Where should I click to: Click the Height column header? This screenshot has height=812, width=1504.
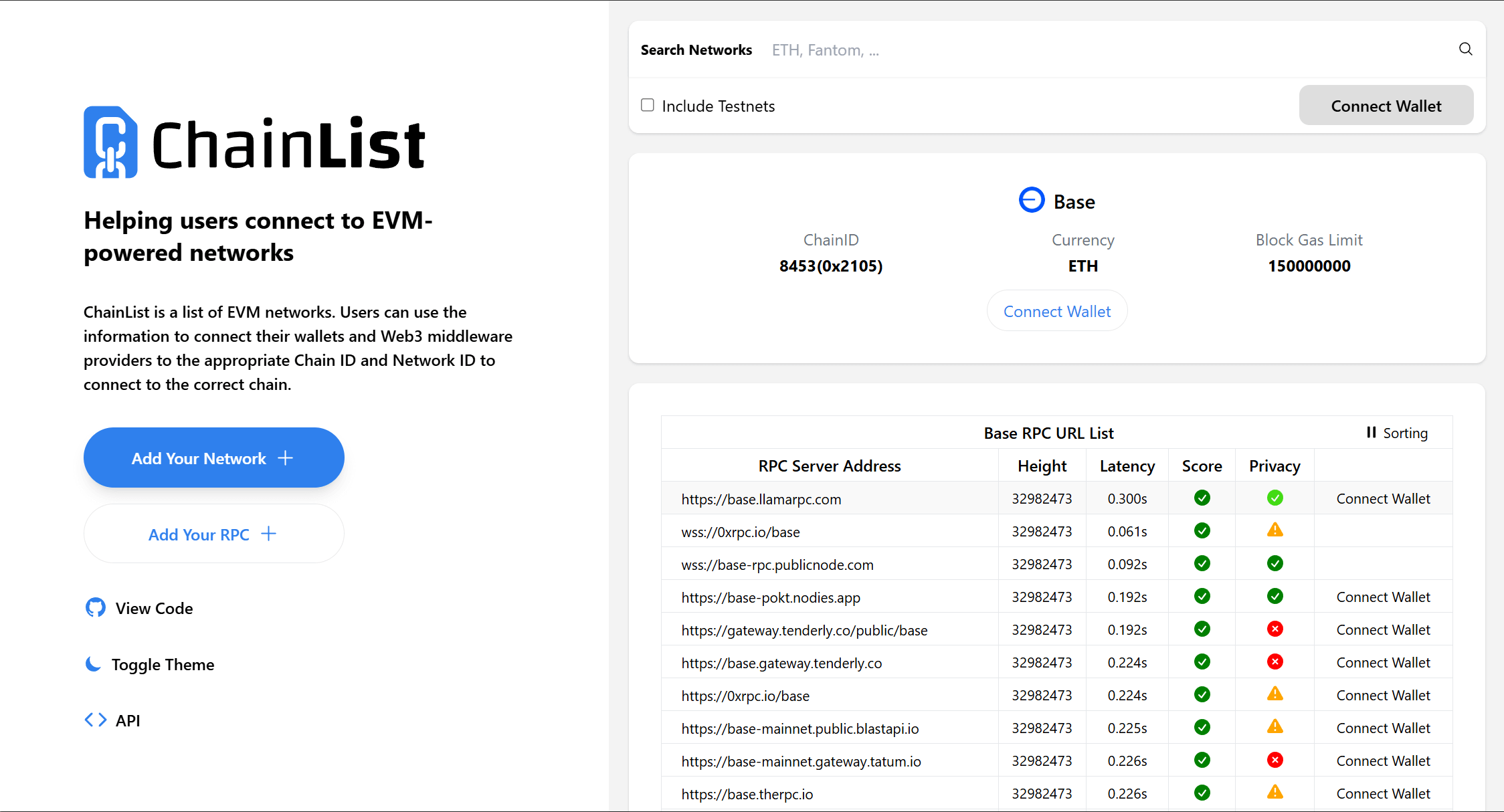(1042, 466)
